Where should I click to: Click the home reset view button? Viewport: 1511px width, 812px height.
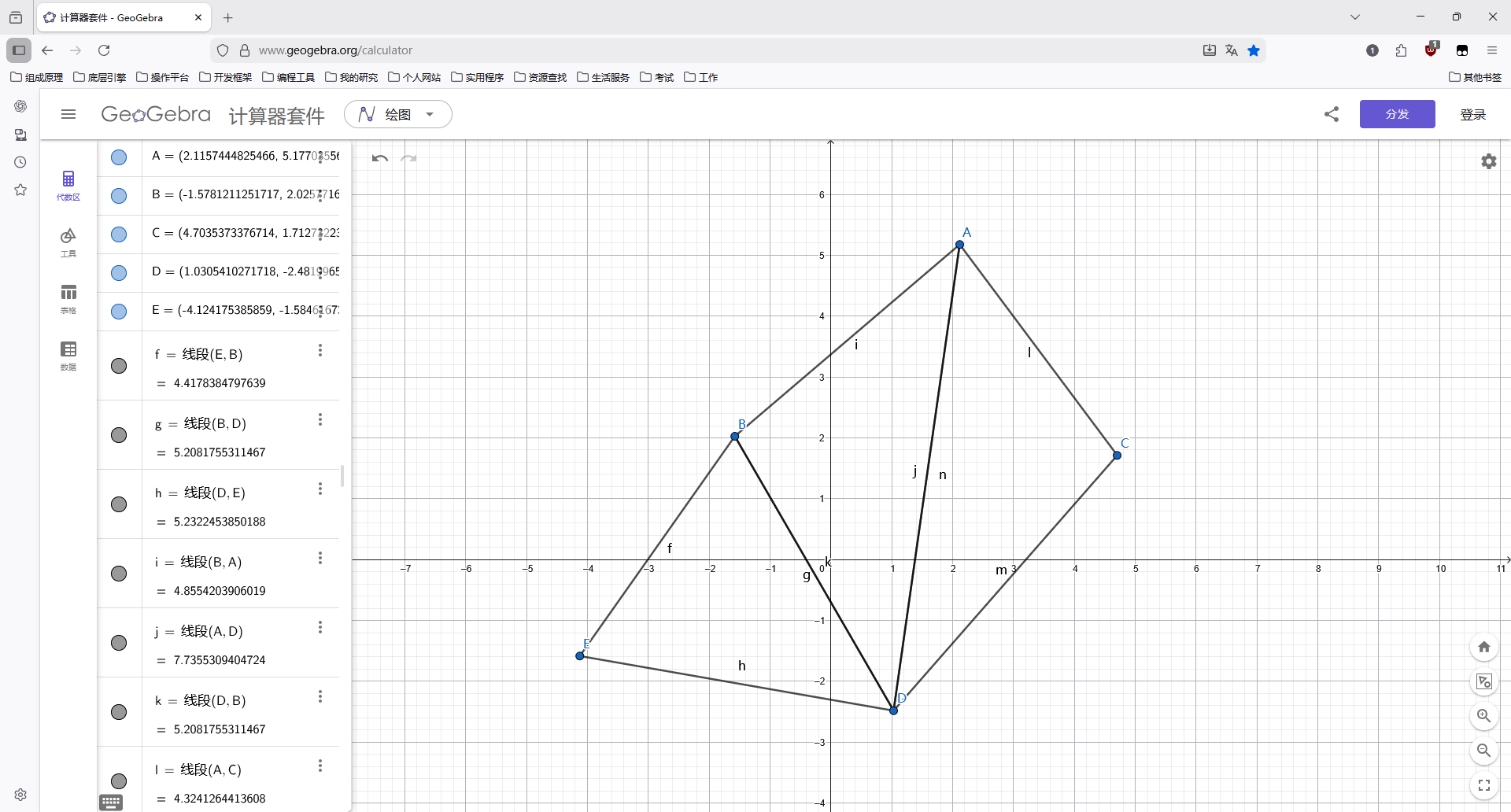[x=1483, y=647]
